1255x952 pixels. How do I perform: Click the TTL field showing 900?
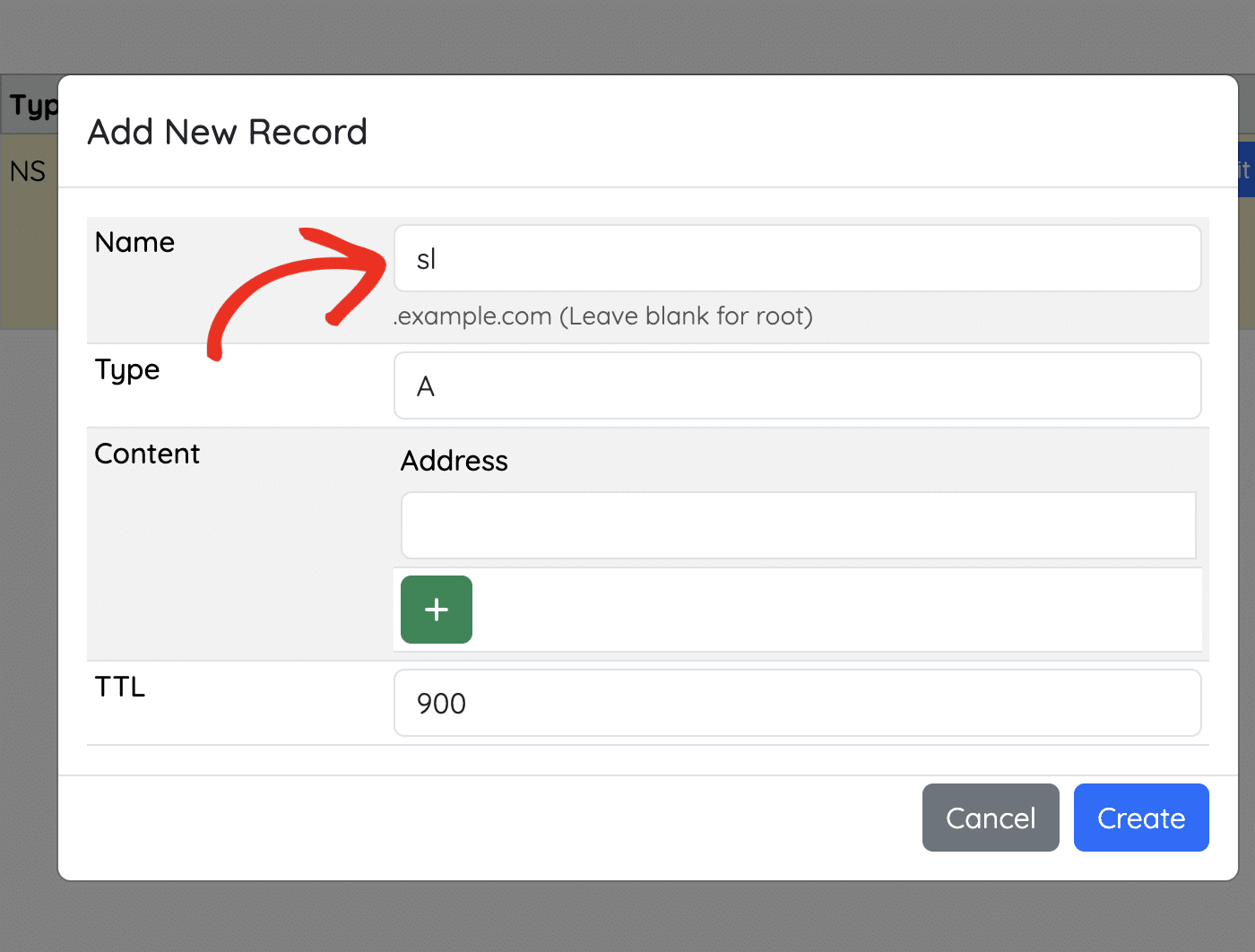797,703
